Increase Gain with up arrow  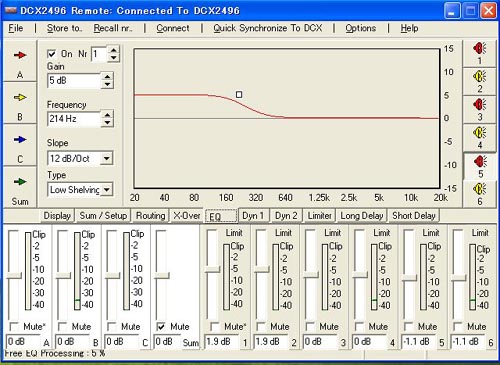tap(107, 77)
